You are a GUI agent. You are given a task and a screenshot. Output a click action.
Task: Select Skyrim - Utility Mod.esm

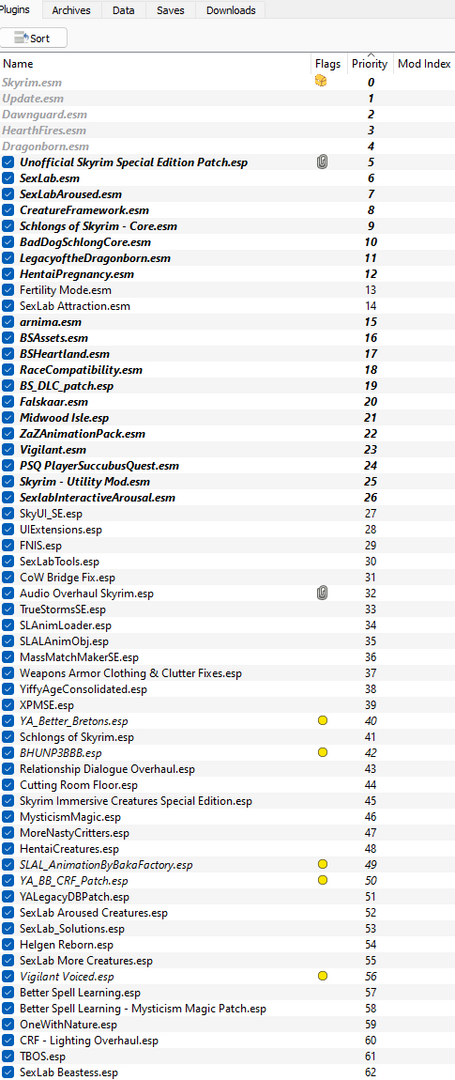click(x=227, y=481)
